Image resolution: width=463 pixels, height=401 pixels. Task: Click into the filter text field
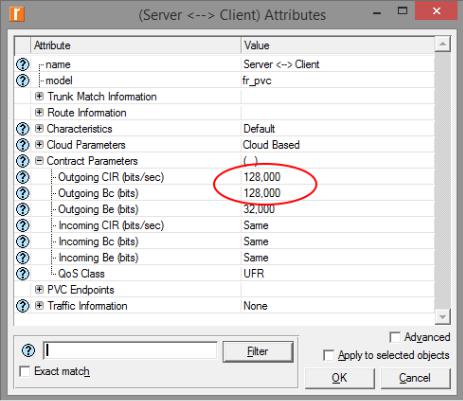pyautogui.click(x=130, y=351)
